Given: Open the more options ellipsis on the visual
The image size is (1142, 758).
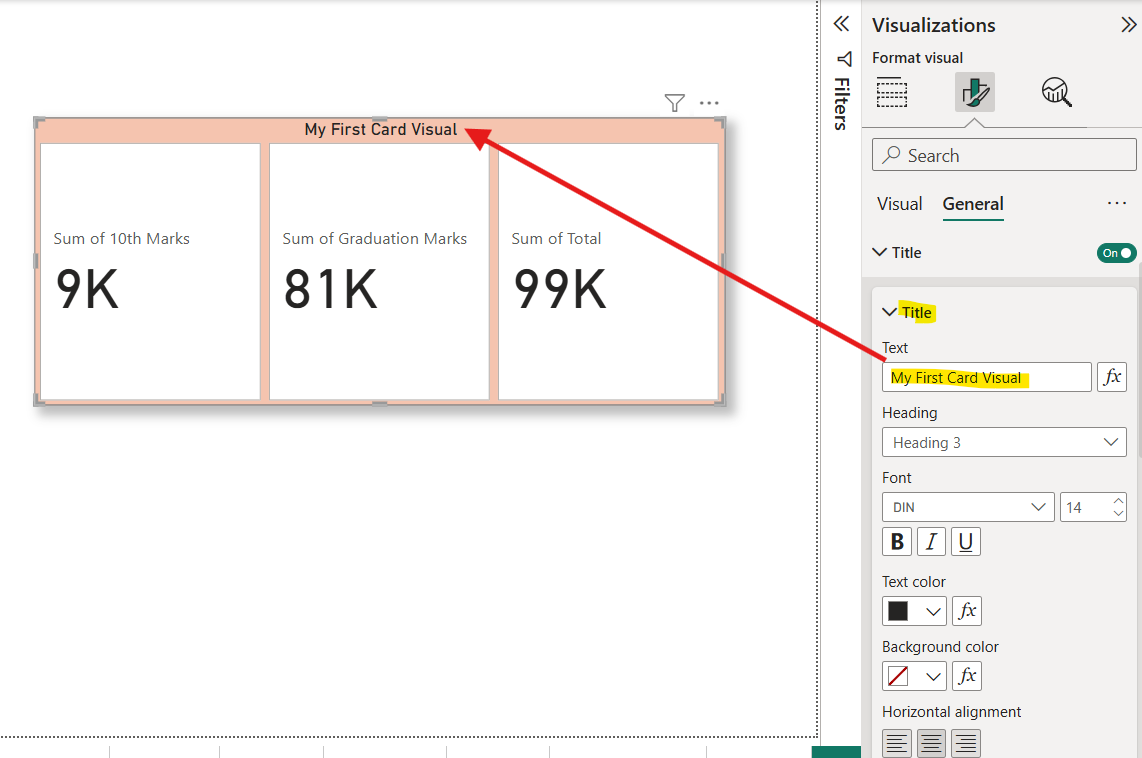Looking at the screenshot, I should pyautogui.click(x=709, y=102).
